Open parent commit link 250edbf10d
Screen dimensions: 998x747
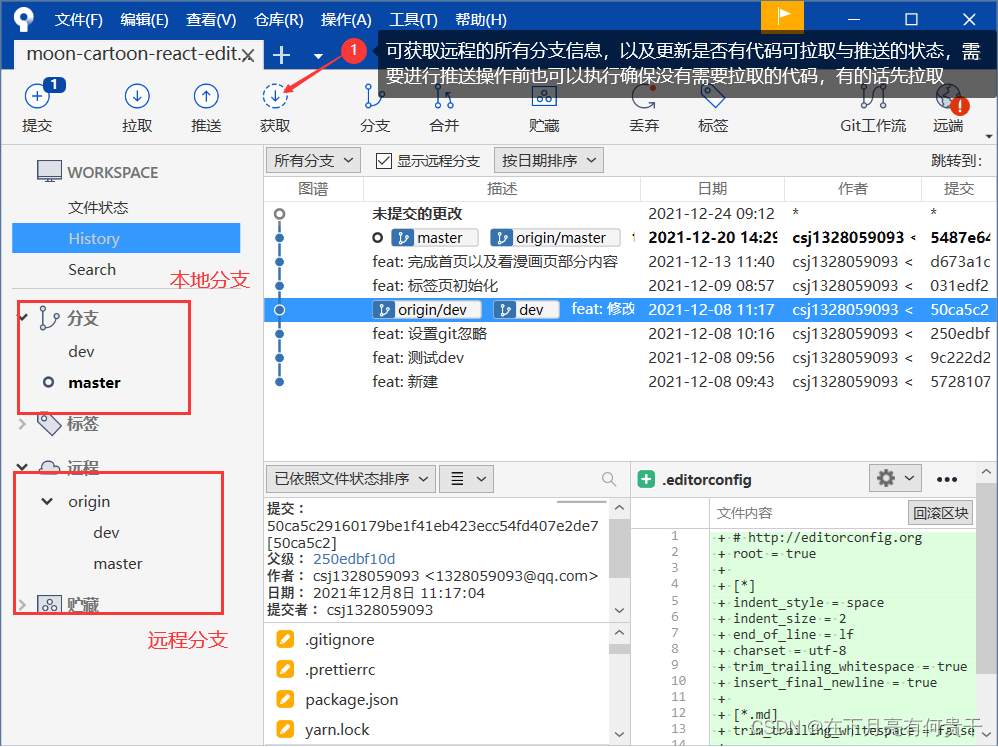[354, 559]
